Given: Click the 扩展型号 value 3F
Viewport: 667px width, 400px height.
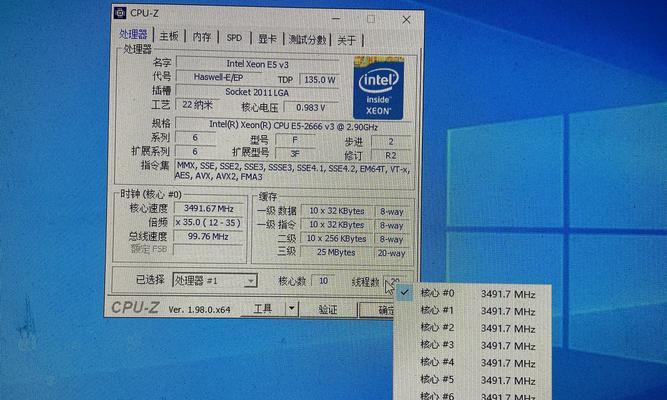Looking at the screenshot, I should pos(295,154).
